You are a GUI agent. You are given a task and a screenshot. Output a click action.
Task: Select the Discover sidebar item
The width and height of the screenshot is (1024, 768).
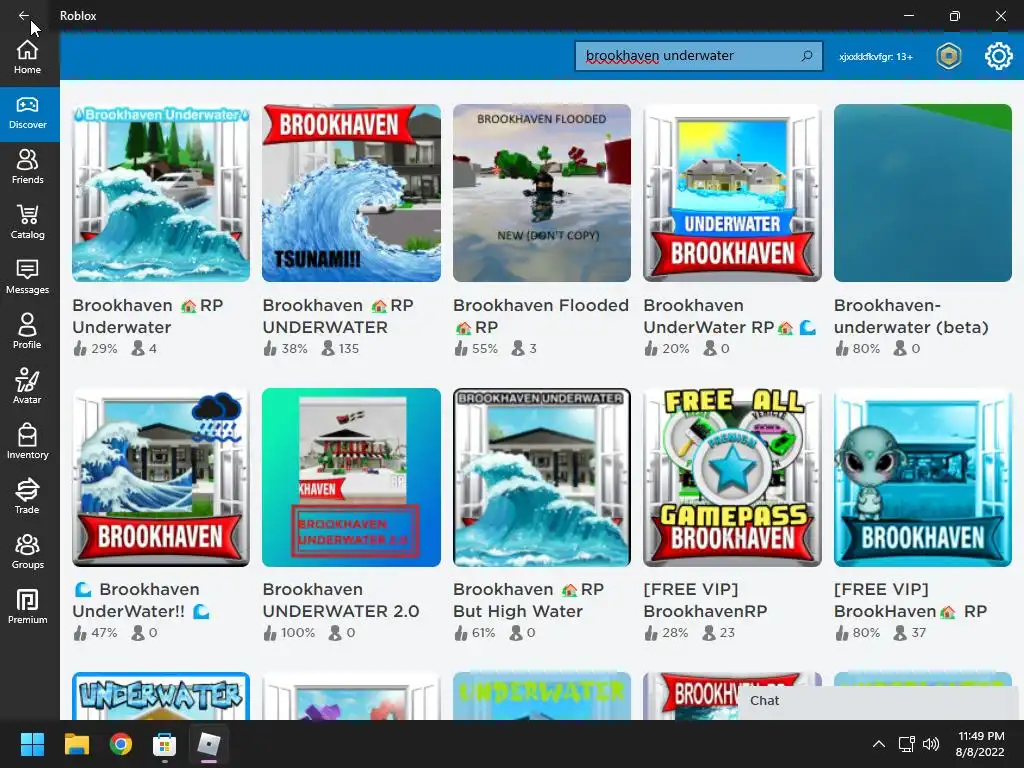[27, 113]
